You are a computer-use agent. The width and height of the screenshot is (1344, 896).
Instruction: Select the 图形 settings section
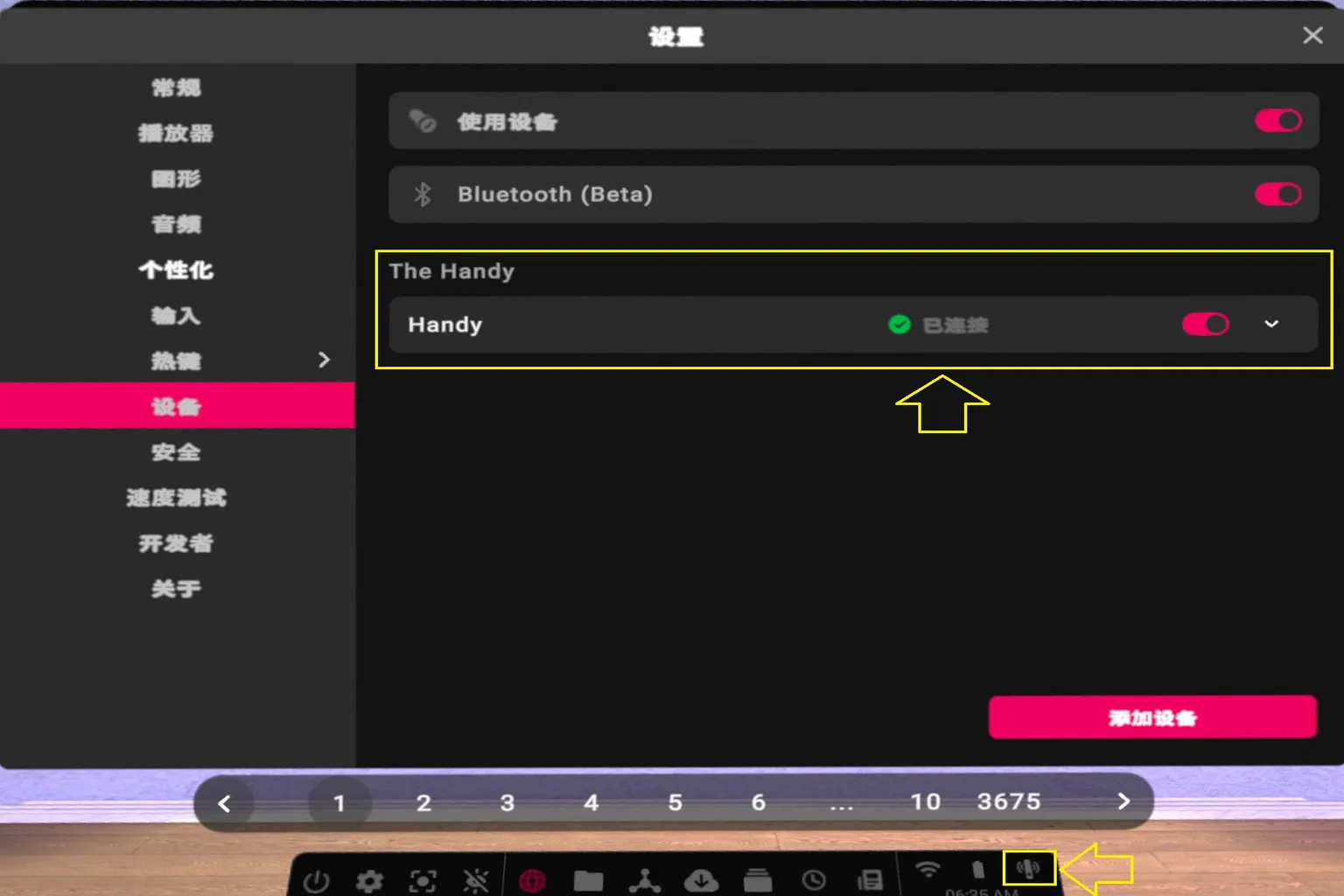(x=176, y=178)
